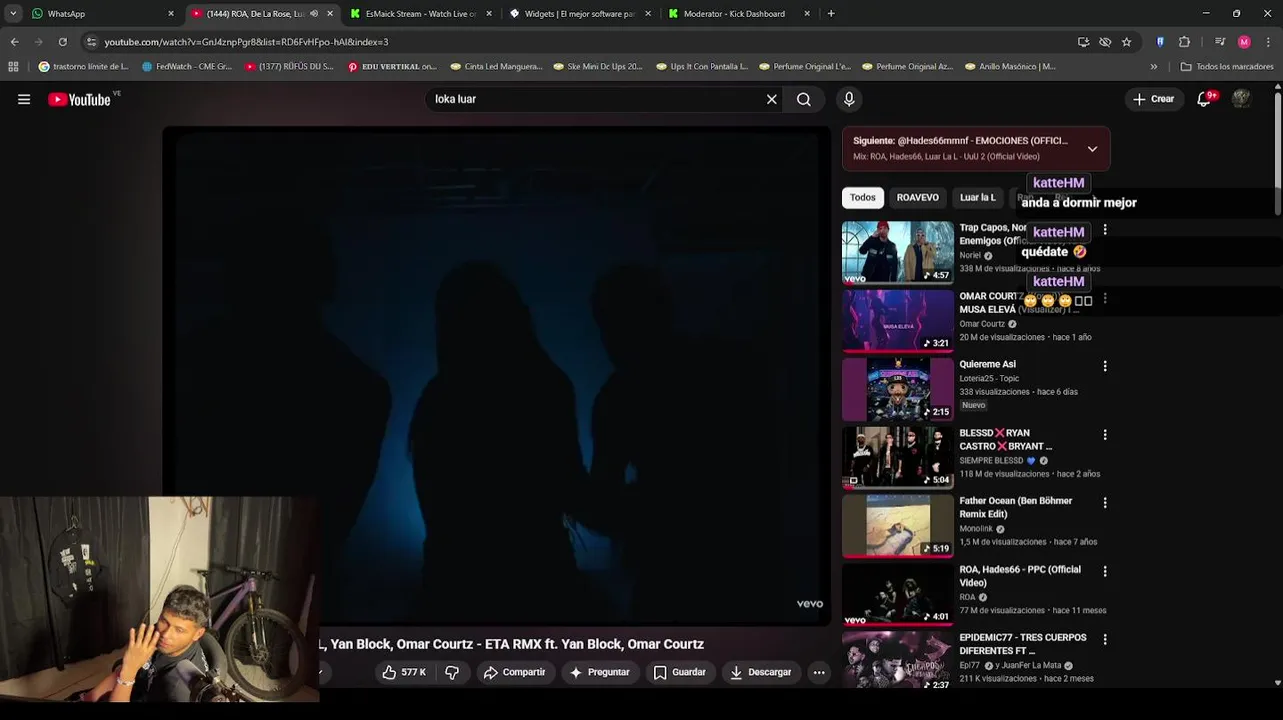
Task: Open the Anillo Masónico bookmark
Action: pos(1010,67)
